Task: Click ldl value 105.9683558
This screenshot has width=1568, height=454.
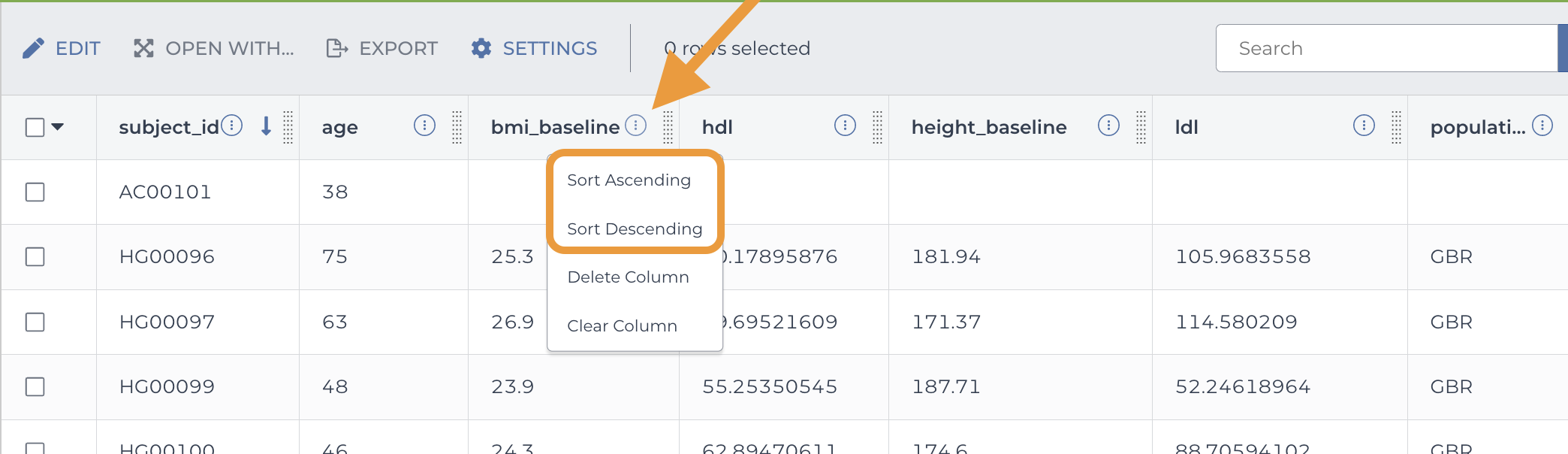Action: pyautogui.click(x=1243, y=256)
